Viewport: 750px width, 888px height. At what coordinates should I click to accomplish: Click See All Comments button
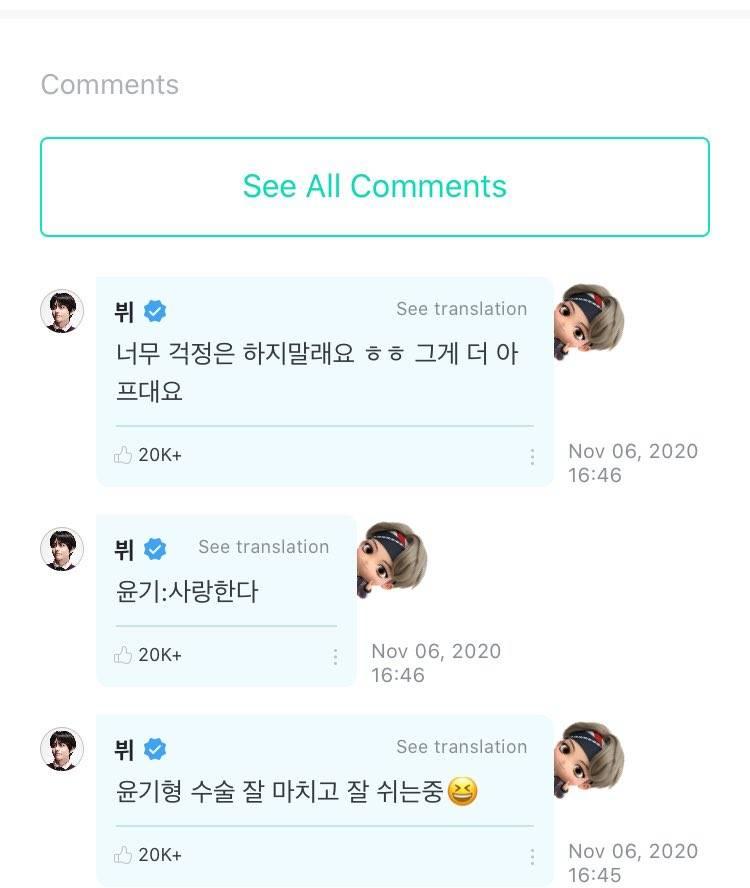375,187
